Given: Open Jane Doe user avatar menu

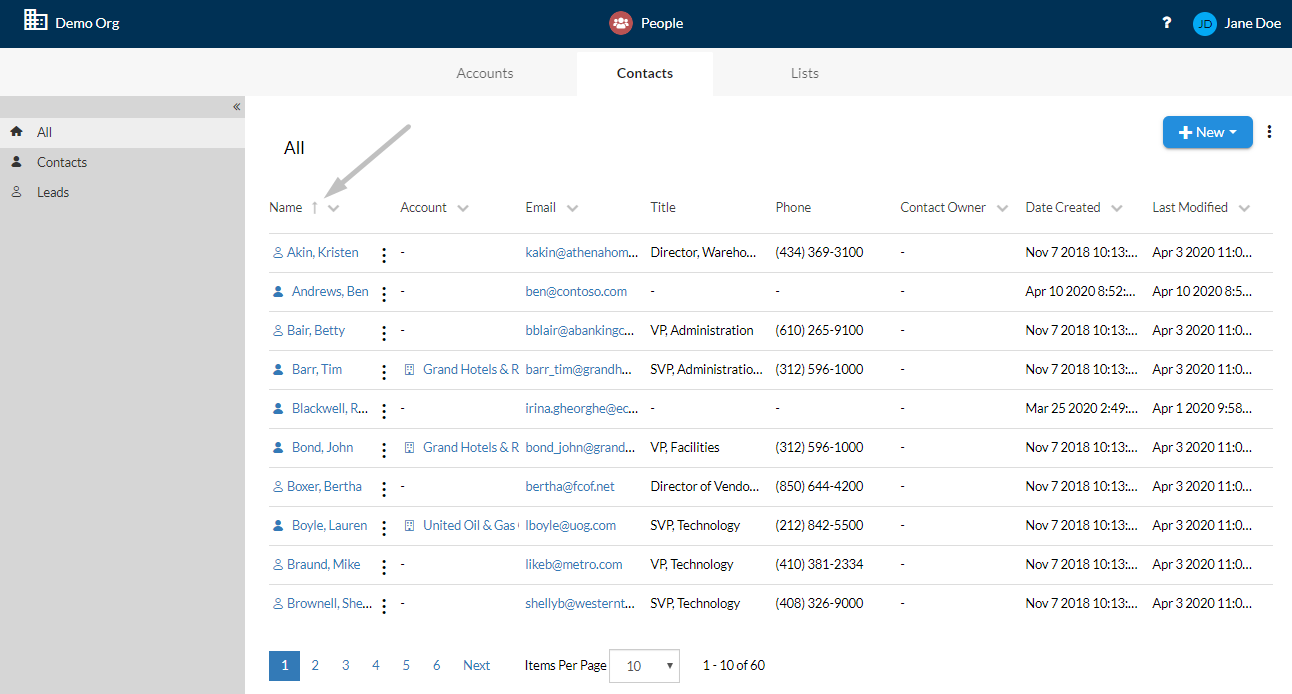Looking at the screenshot, I should point(1204,24).
